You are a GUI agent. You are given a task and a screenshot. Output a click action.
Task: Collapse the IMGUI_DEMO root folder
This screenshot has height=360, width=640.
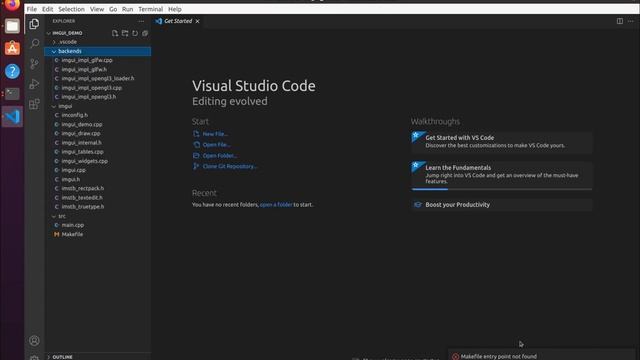point(49,33)
